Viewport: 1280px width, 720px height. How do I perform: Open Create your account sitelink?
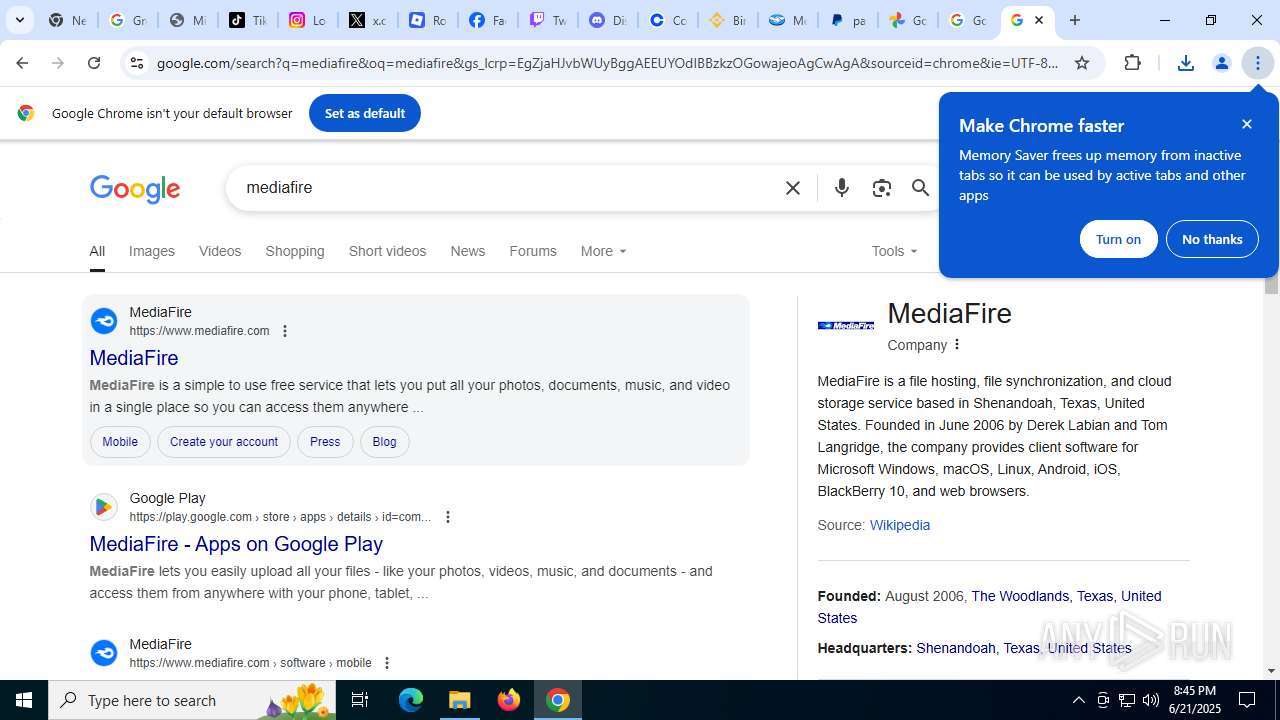[224, 442]
